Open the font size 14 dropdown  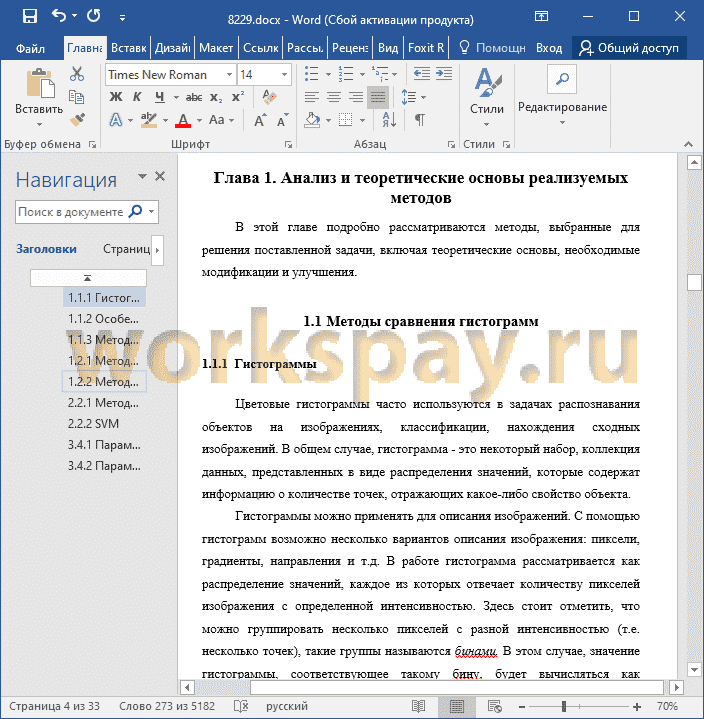[284, 74]
